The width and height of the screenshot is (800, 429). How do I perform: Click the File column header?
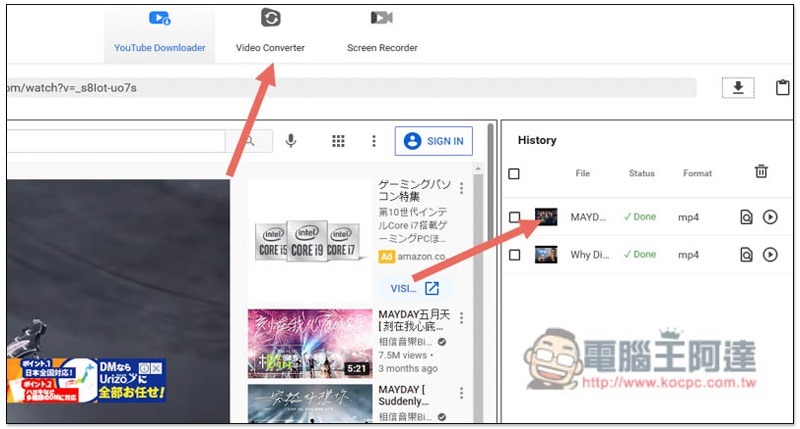[x=583, y=173]
